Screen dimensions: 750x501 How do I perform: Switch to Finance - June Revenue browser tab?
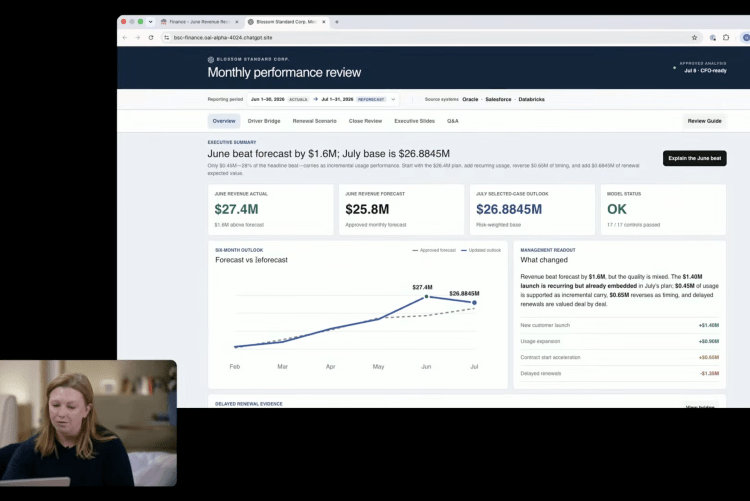(200, 22)
